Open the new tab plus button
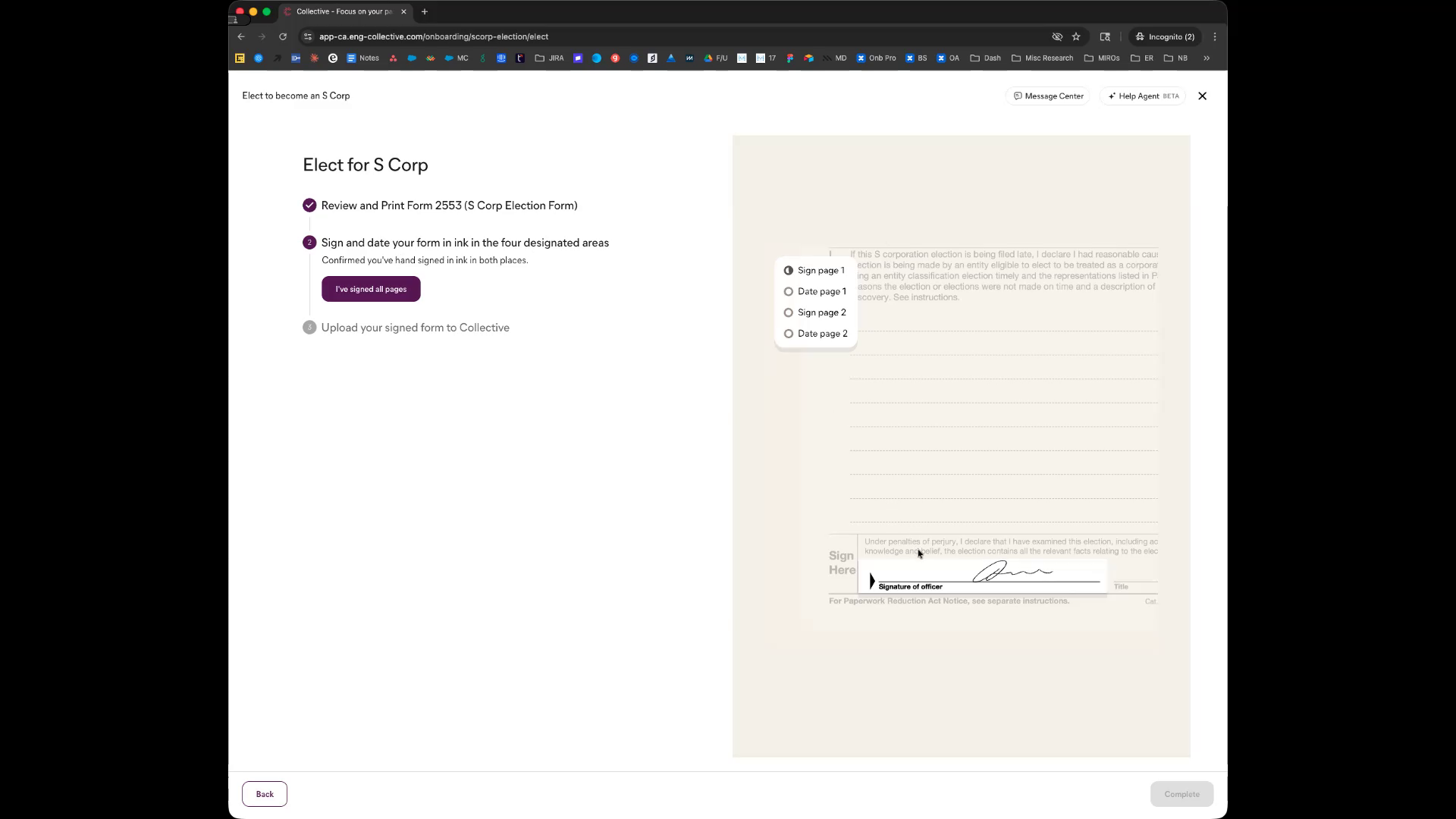Image resolution: width=1456 pixels, height=819 pixels. click(x=425, y=11)
